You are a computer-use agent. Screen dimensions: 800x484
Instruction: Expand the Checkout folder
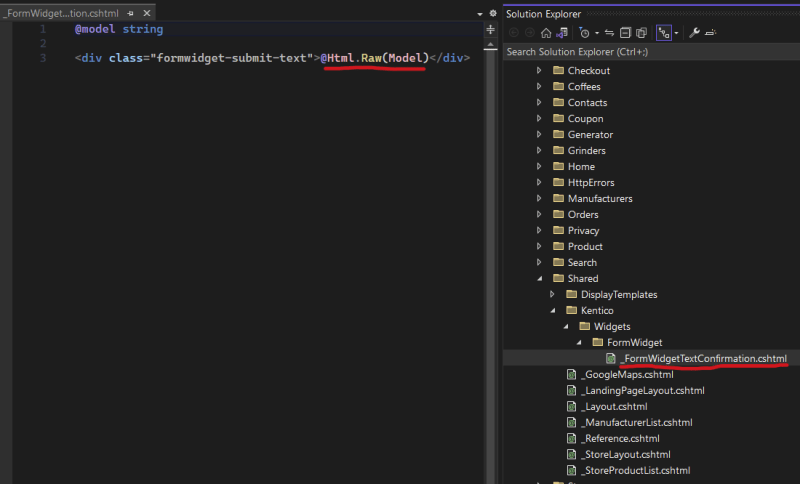click(539, 70)
